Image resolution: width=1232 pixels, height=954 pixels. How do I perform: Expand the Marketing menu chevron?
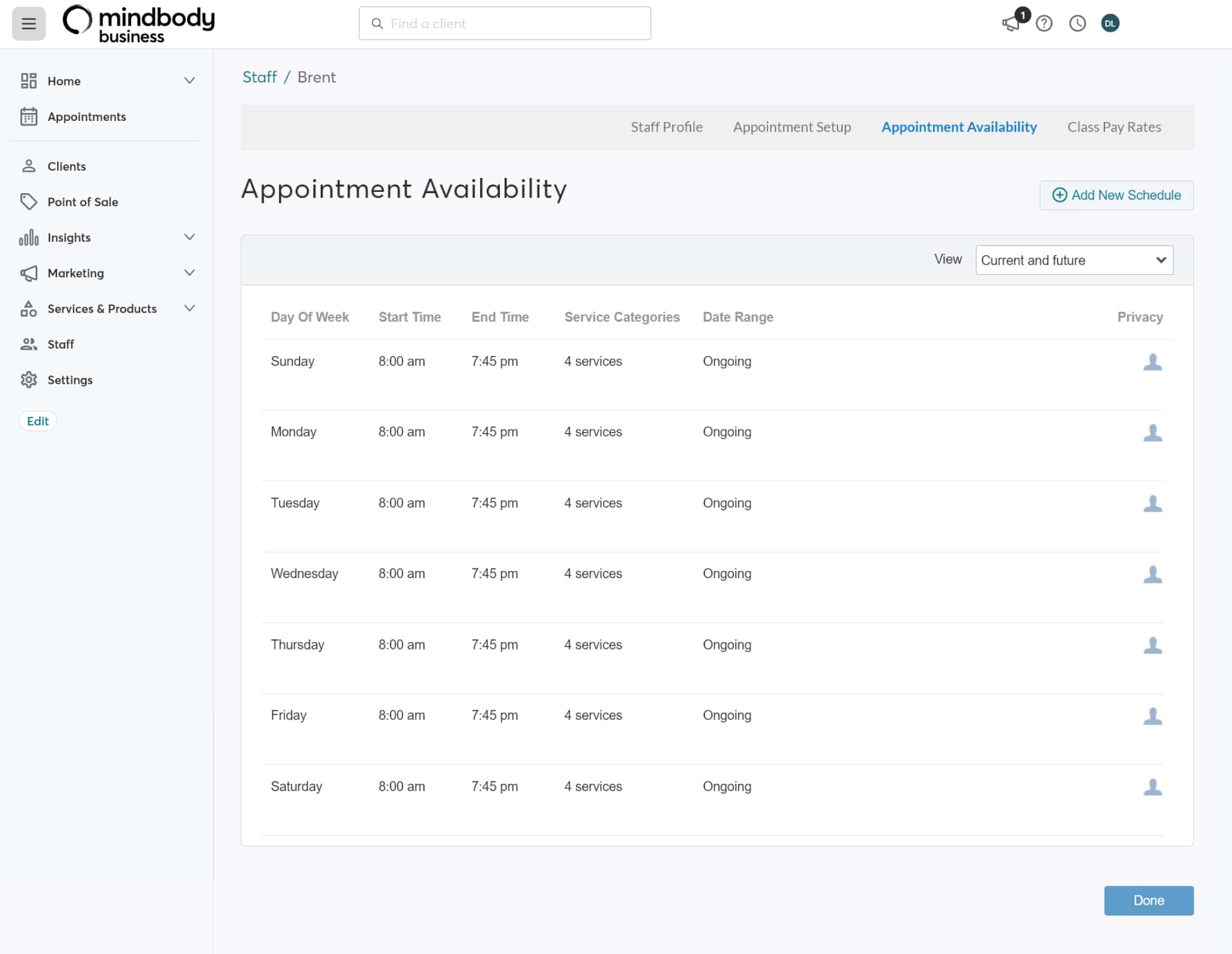(189, 272)
